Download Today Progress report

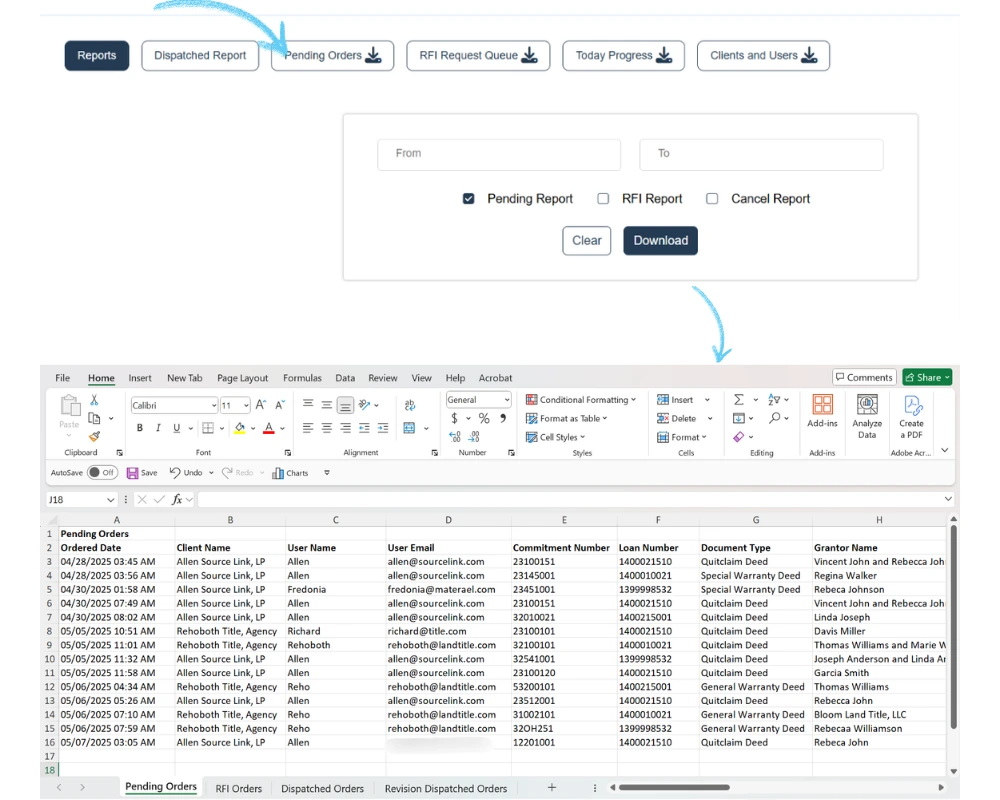click(x=623, y=56)
